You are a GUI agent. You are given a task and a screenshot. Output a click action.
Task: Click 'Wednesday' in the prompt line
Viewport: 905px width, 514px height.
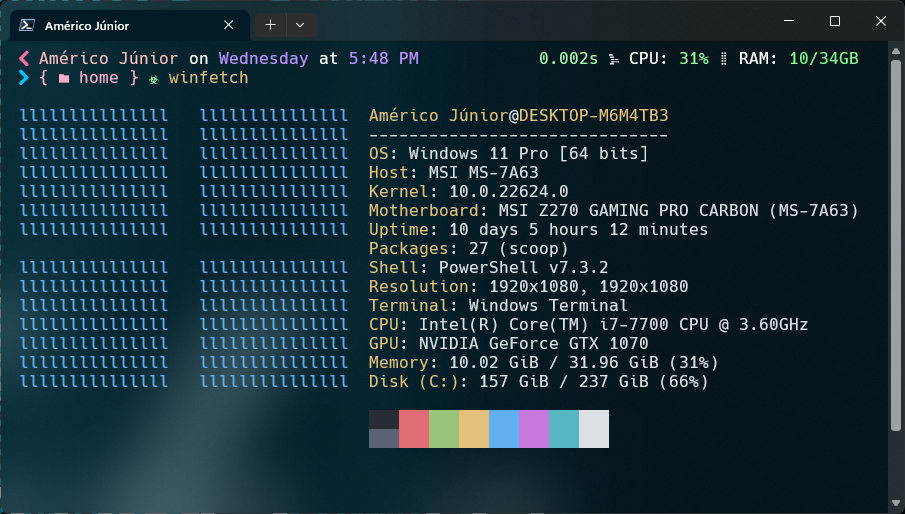click(263, 58)
